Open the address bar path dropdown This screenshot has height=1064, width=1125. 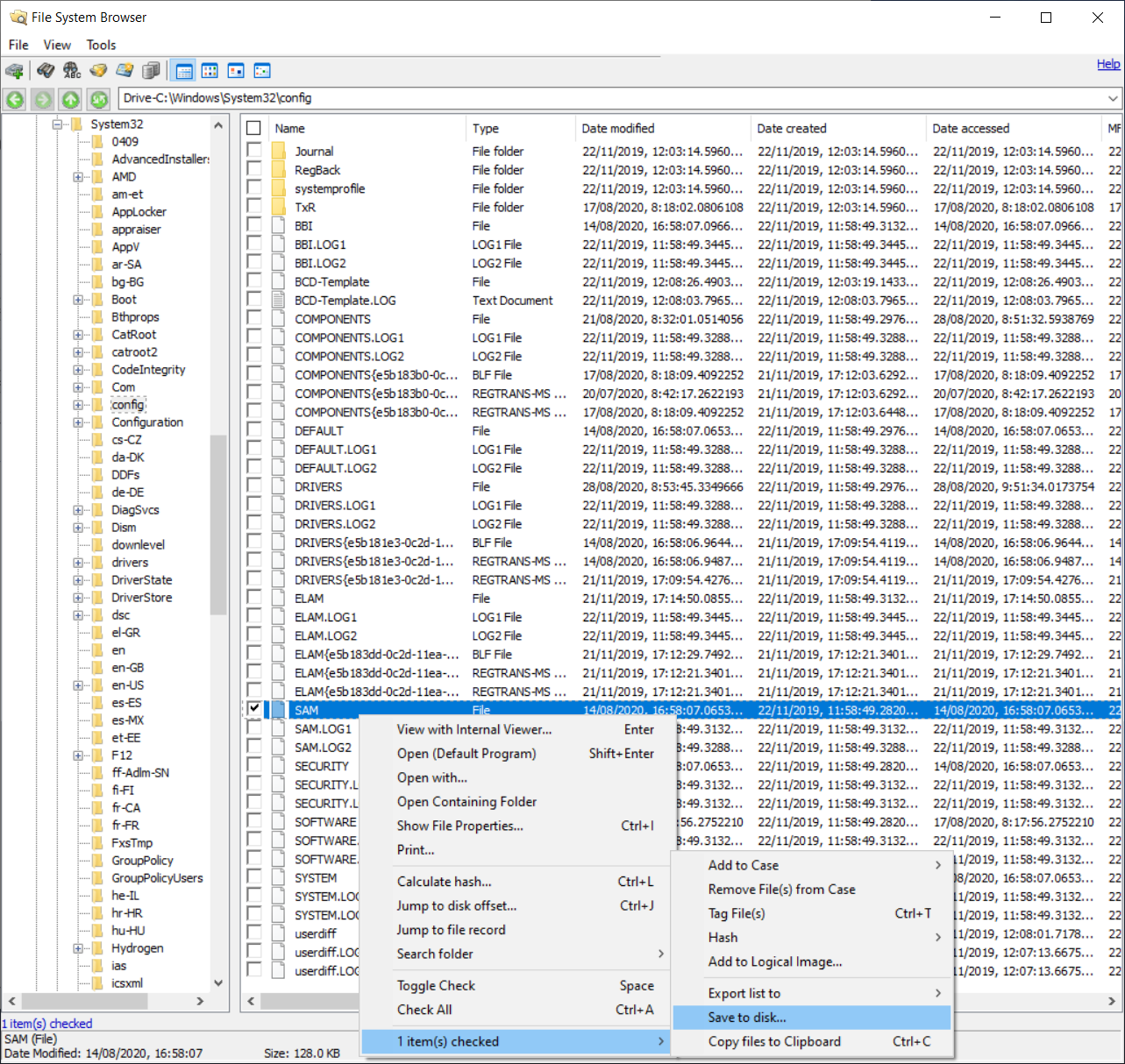point(1113,98)
